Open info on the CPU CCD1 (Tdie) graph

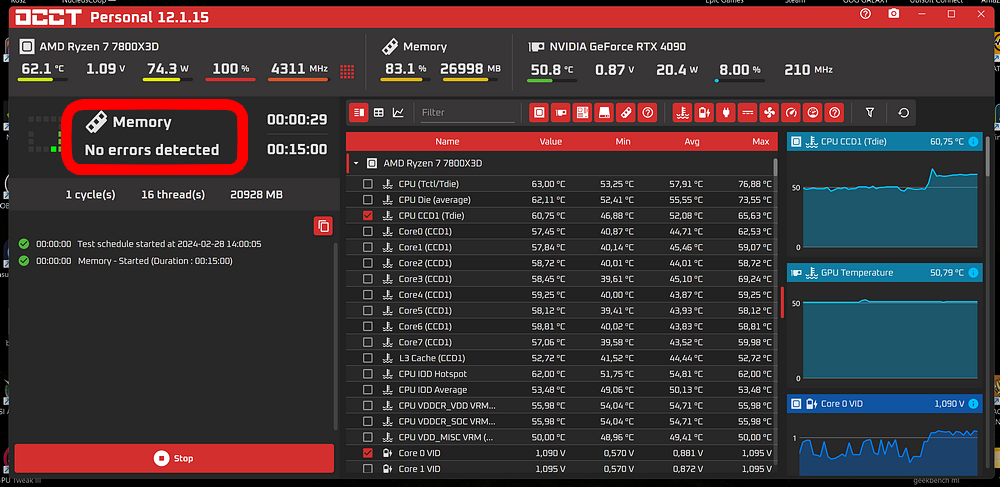(x=973, y=142)
